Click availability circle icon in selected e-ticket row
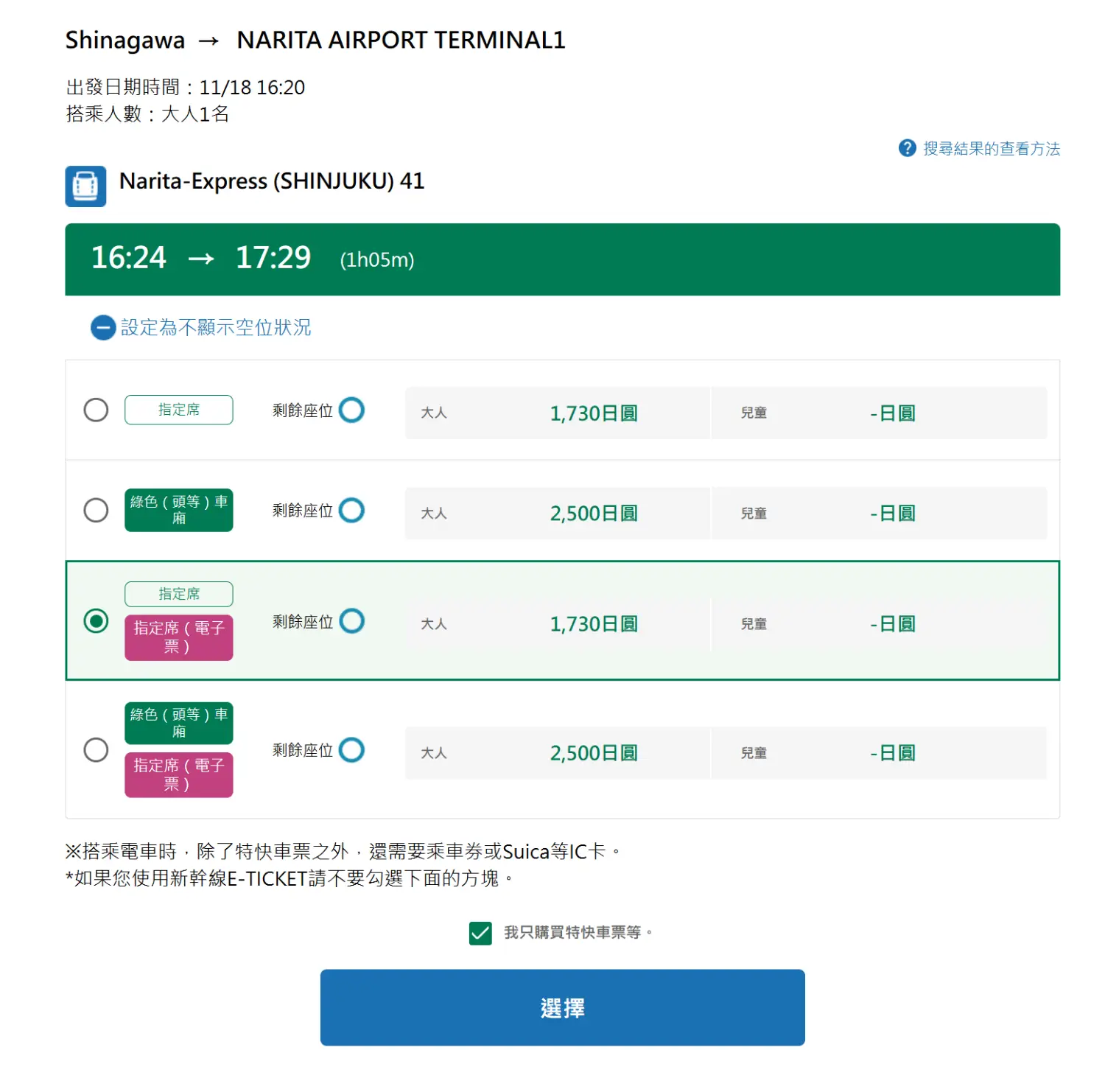Image resolution: width=1105 pixels, height=1092 pixels. (x=352, y=621)
